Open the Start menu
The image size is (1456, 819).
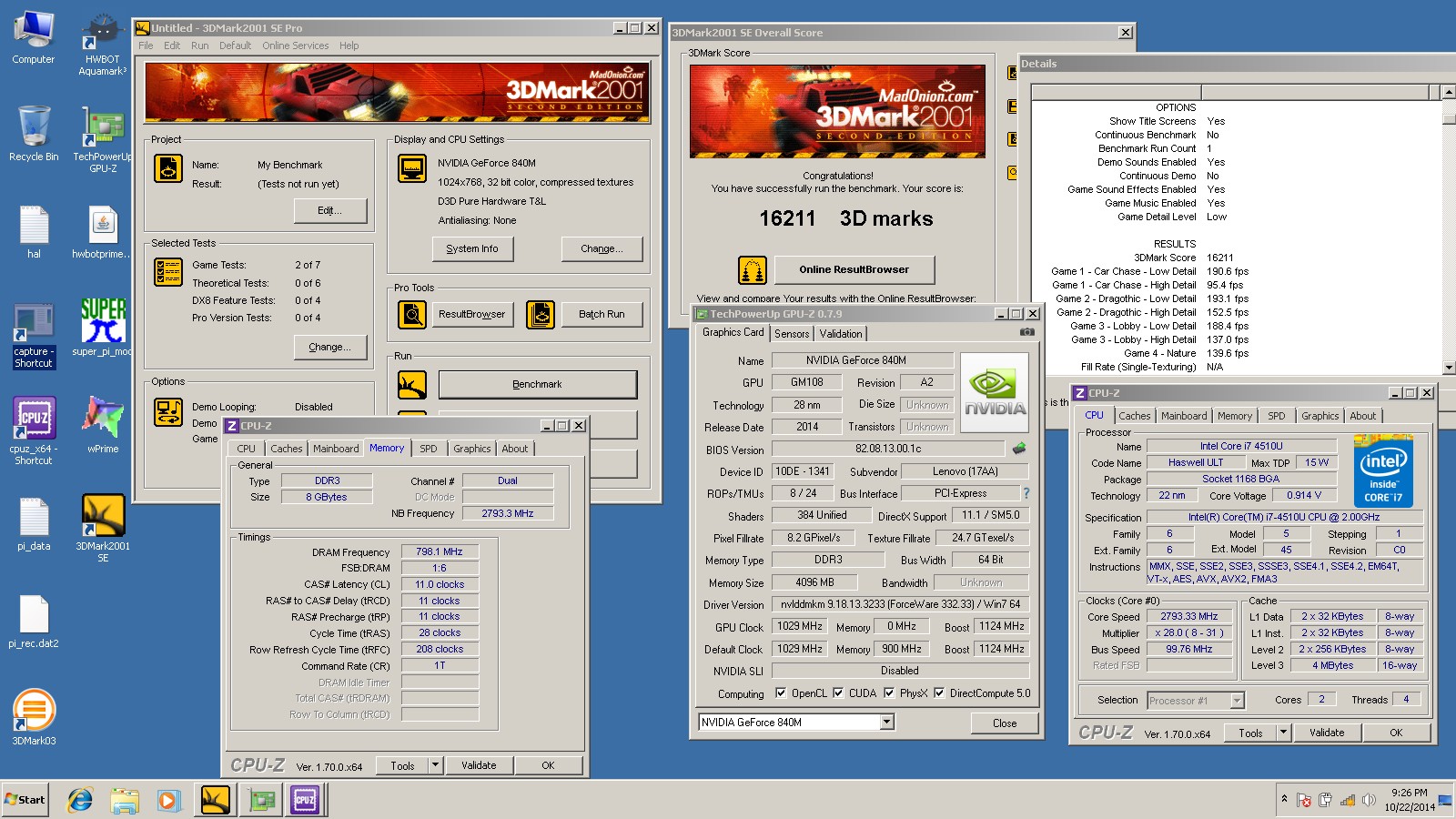point(25,800)
